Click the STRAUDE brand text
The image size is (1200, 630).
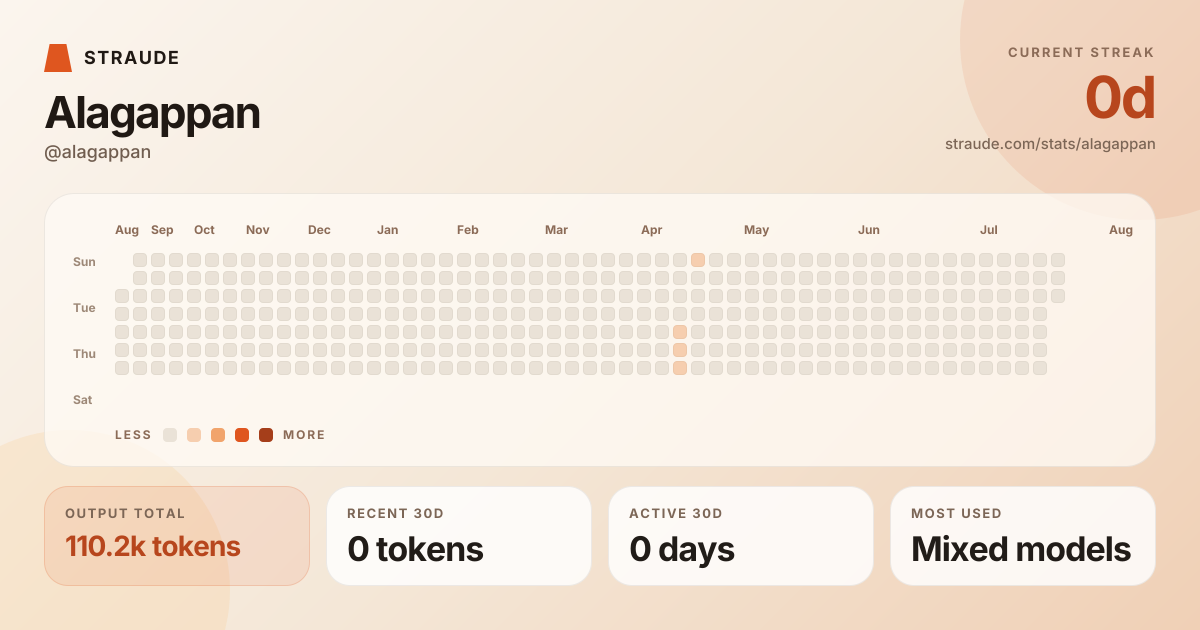(132, 58)
